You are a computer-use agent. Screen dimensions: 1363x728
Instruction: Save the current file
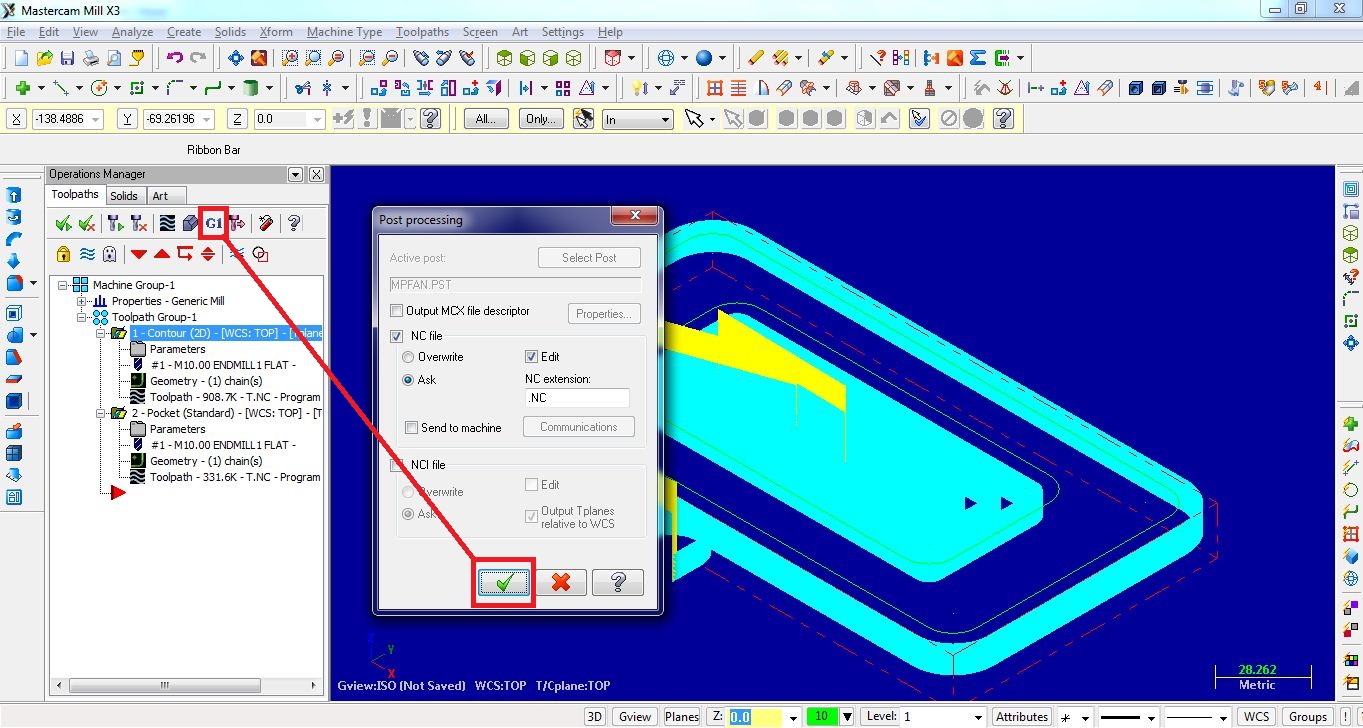[x=68, y=58]
